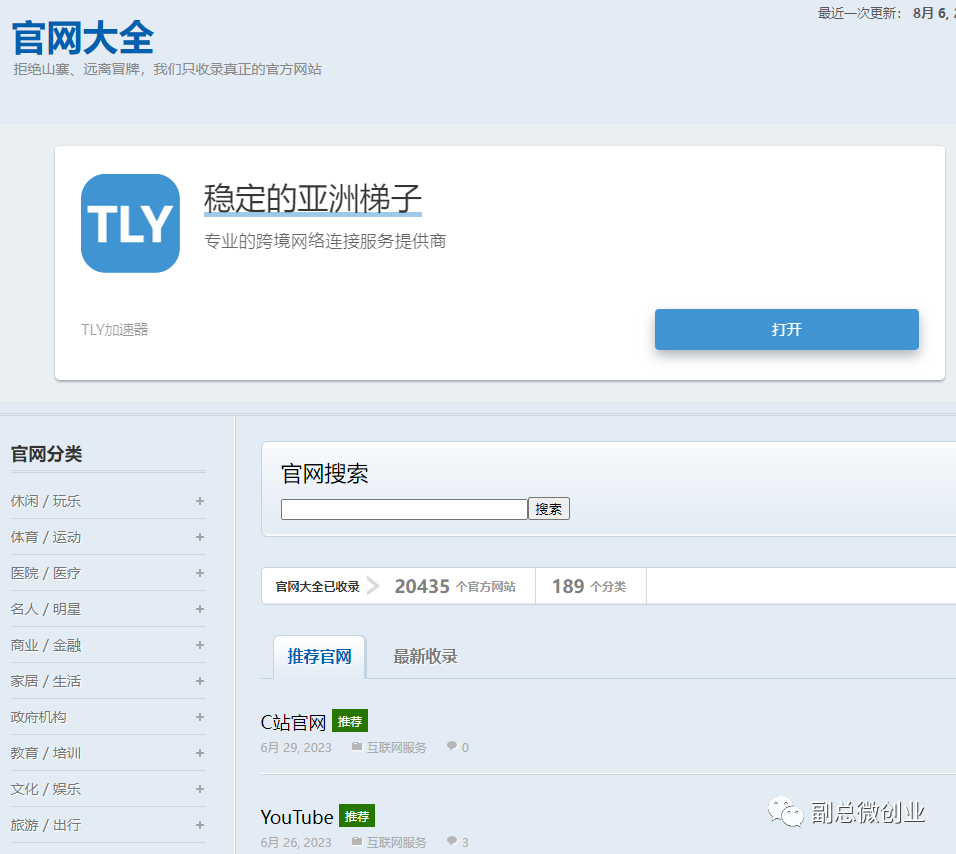
Task: Click the 专业的跨境网络连接服务提供商 description
Action: [325, 241]
